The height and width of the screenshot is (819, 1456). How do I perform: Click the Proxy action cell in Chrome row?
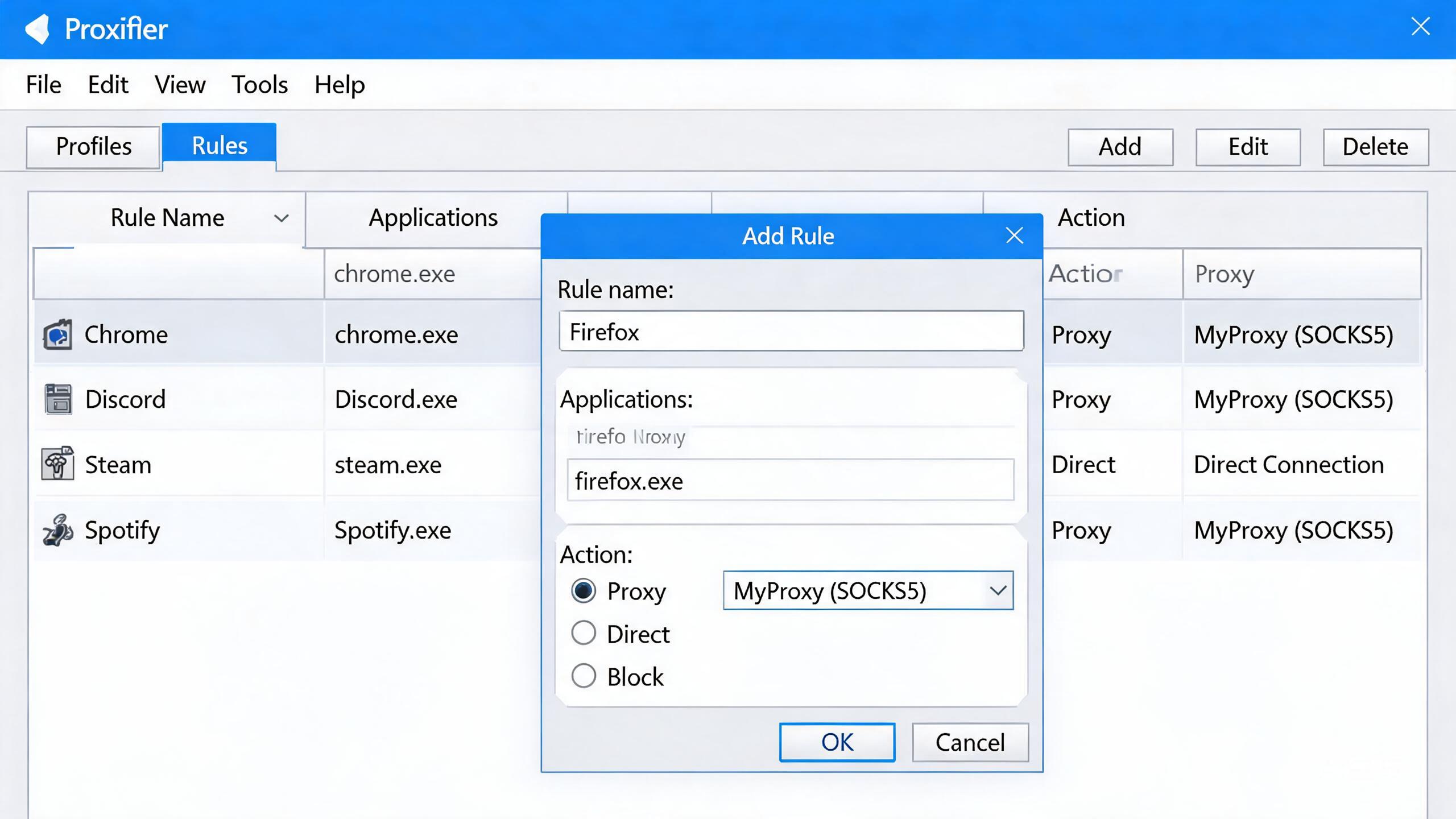pos(1081,336)
